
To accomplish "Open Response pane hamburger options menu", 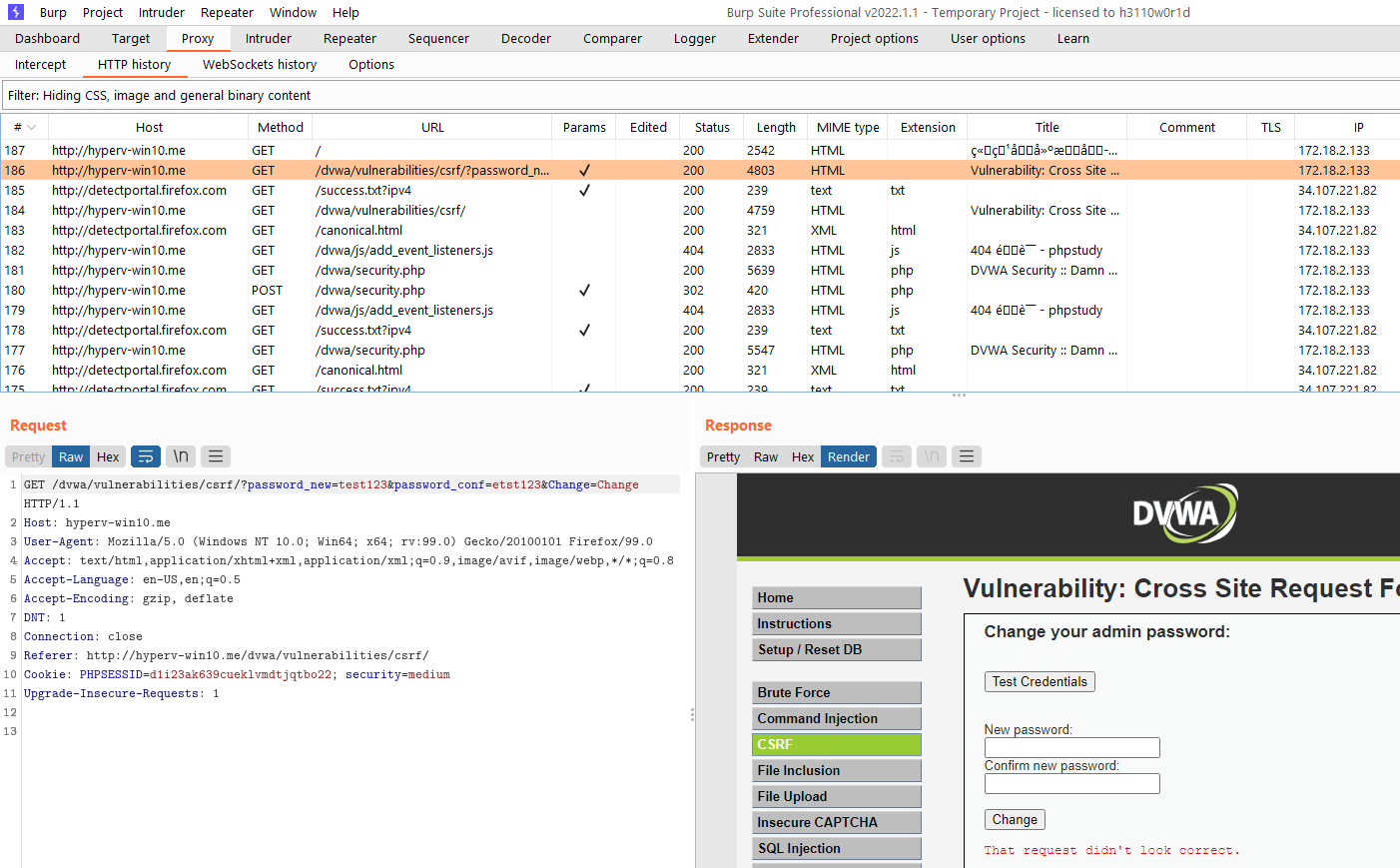I will pyautogui.click(x=967, y=456).
